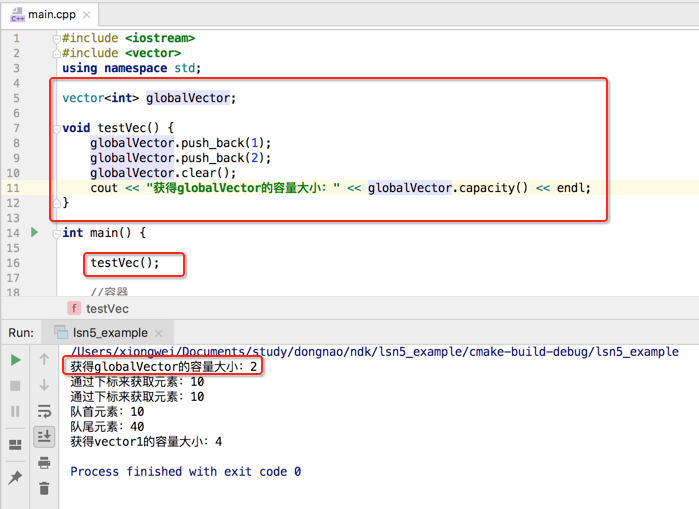This screenshot has width=699, height=509.
Task: Click the Up the Stack Trace arrow
Action: 44,359
